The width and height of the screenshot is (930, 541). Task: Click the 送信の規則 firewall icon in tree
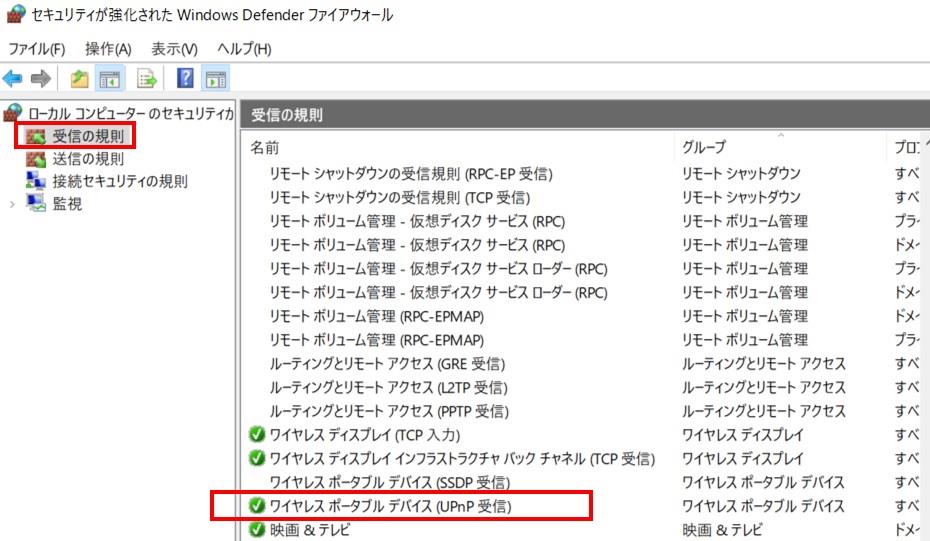(36, 159)
